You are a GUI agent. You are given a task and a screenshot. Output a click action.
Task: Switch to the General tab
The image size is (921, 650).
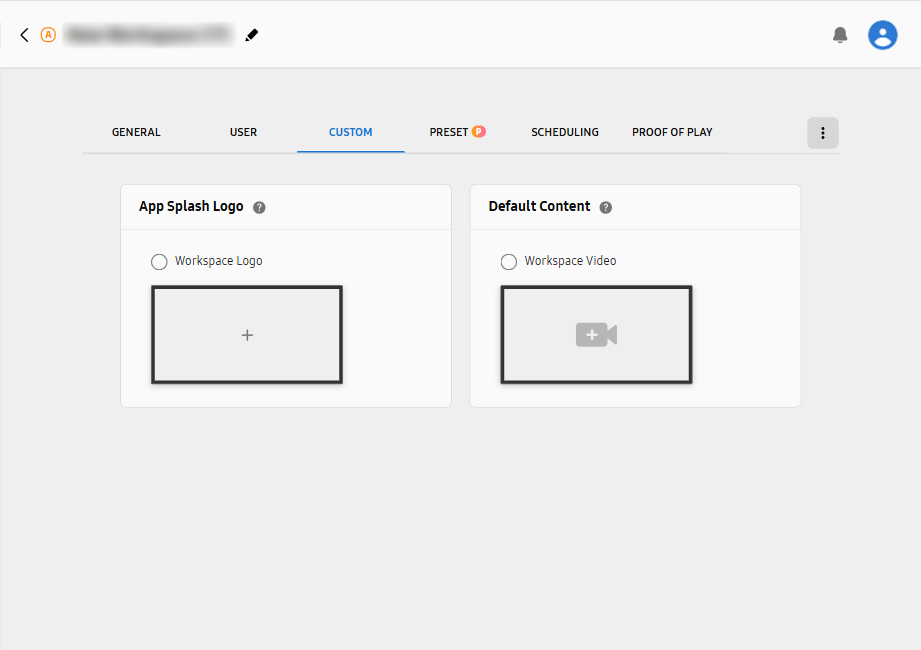coord(136,132)
